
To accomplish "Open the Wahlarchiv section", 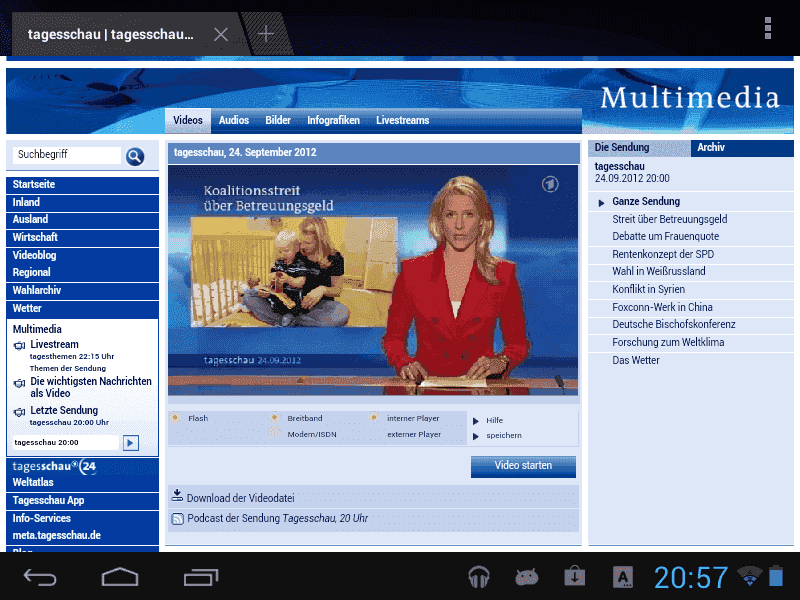I will click(82, 291).
